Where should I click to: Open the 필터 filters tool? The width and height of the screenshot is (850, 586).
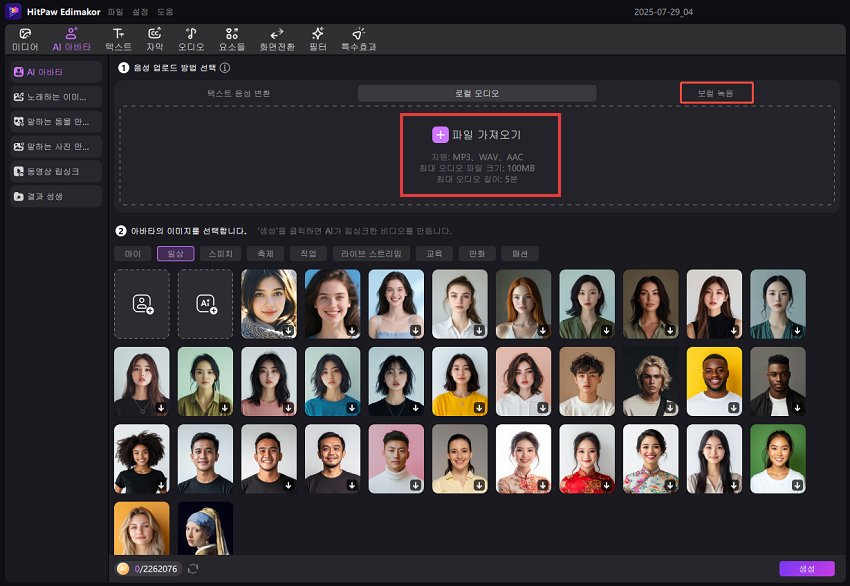pyautogui.click(x=318, y=40)
